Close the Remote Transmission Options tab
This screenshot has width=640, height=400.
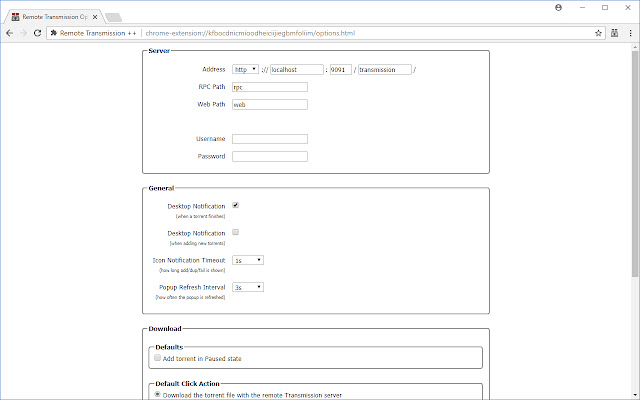tap(95, 17)
